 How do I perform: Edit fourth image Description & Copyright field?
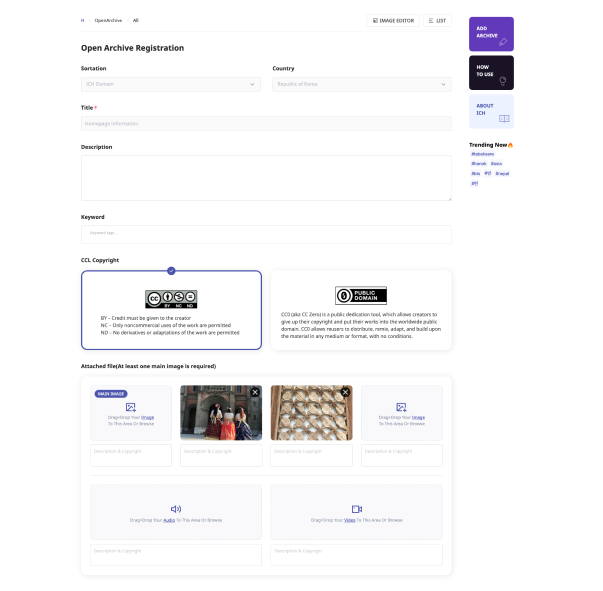pos(402,456)
